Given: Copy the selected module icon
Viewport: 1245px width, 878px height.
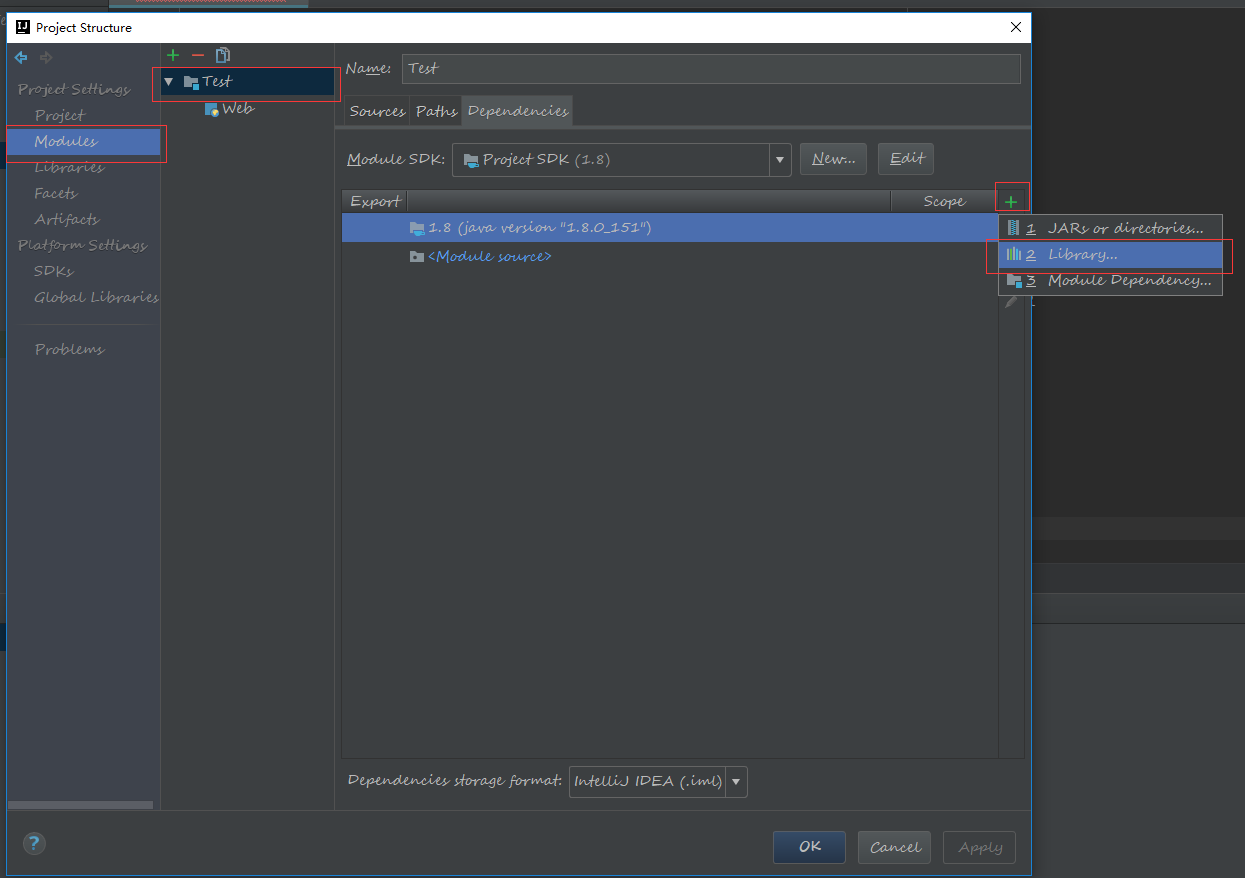Looking at the screenshot, I should pyautogui.click(x=223, y=55).
